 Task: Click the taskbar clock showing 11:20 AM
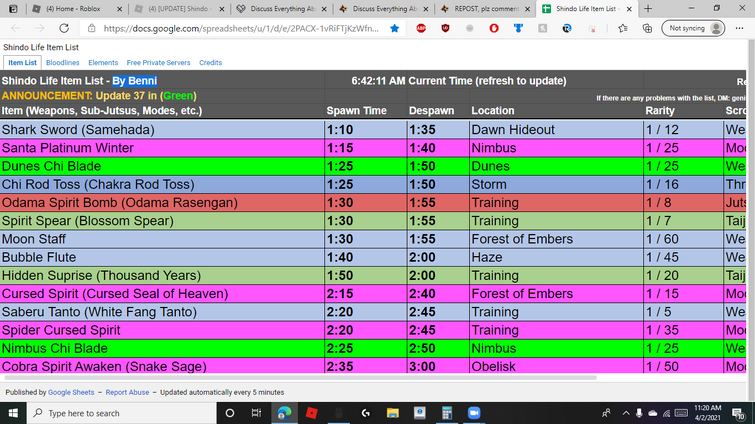(x=707, y=413)
